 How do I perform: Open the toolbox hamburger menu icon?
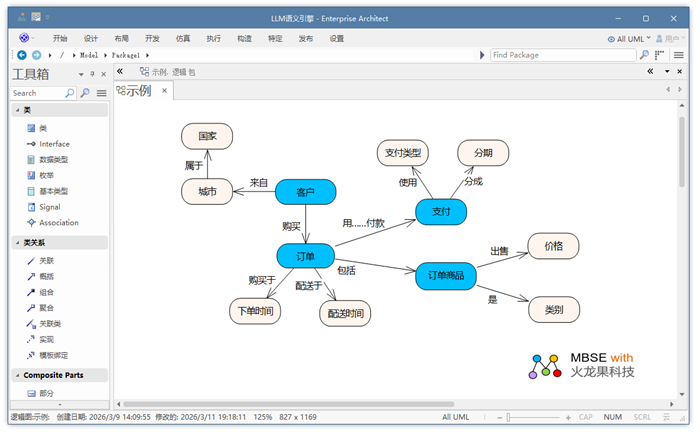pyautogui.click(x=101, y=93)
